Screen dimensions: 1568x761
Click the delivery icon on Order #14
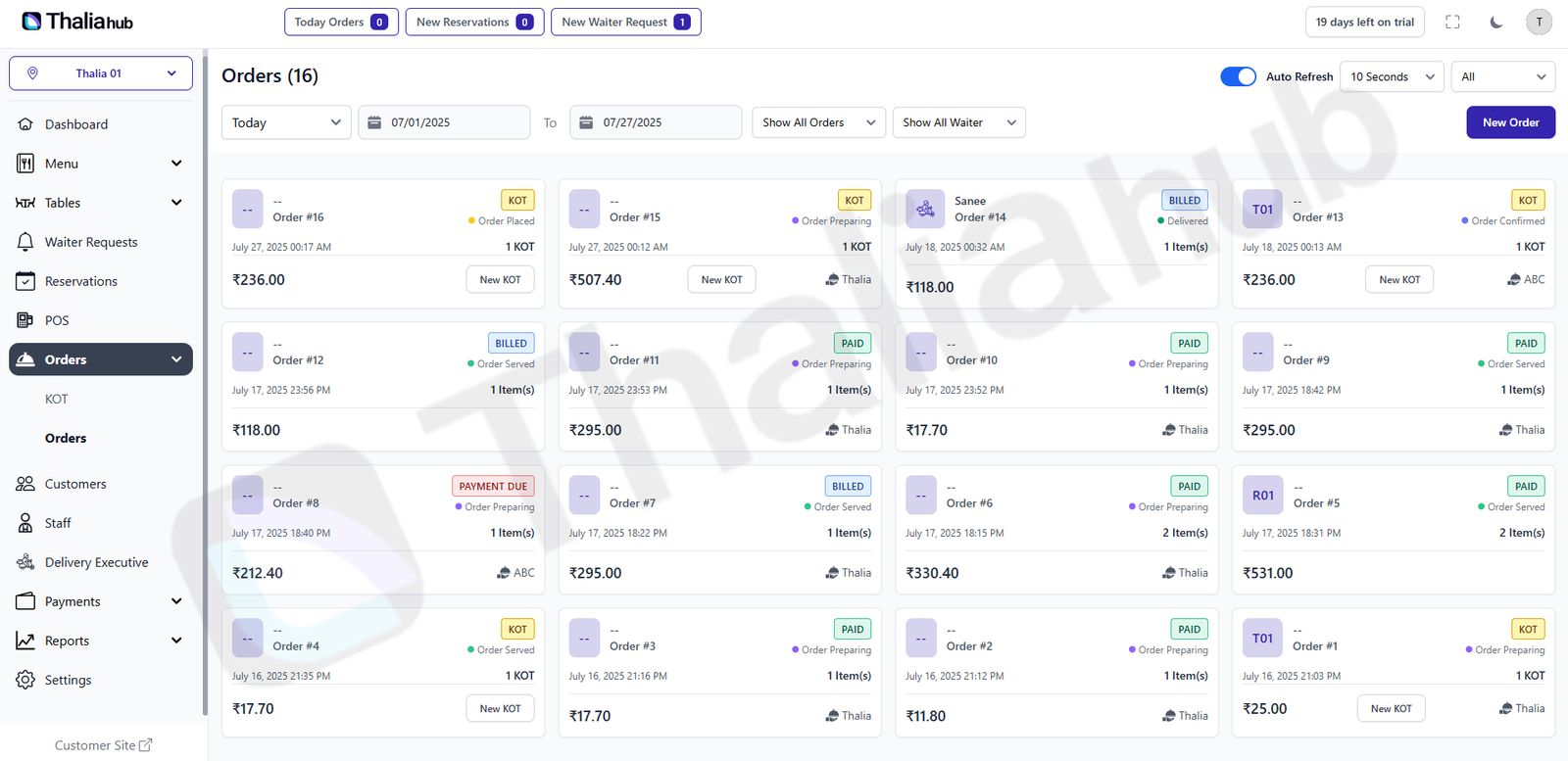tap(925, 209)
